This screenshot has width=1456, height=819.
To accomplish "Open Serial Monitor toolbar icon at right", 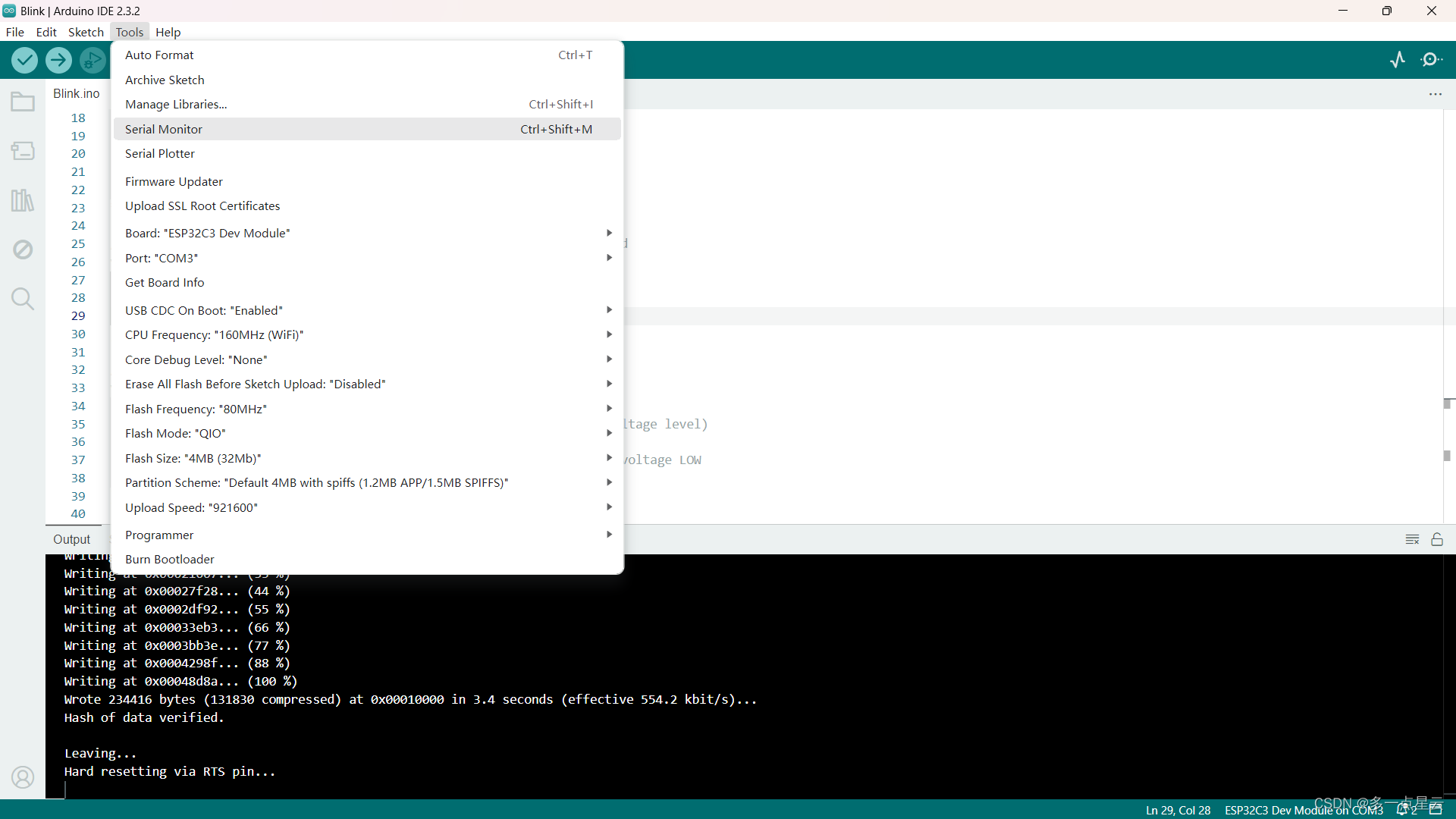I will [x=1431, y=60].
